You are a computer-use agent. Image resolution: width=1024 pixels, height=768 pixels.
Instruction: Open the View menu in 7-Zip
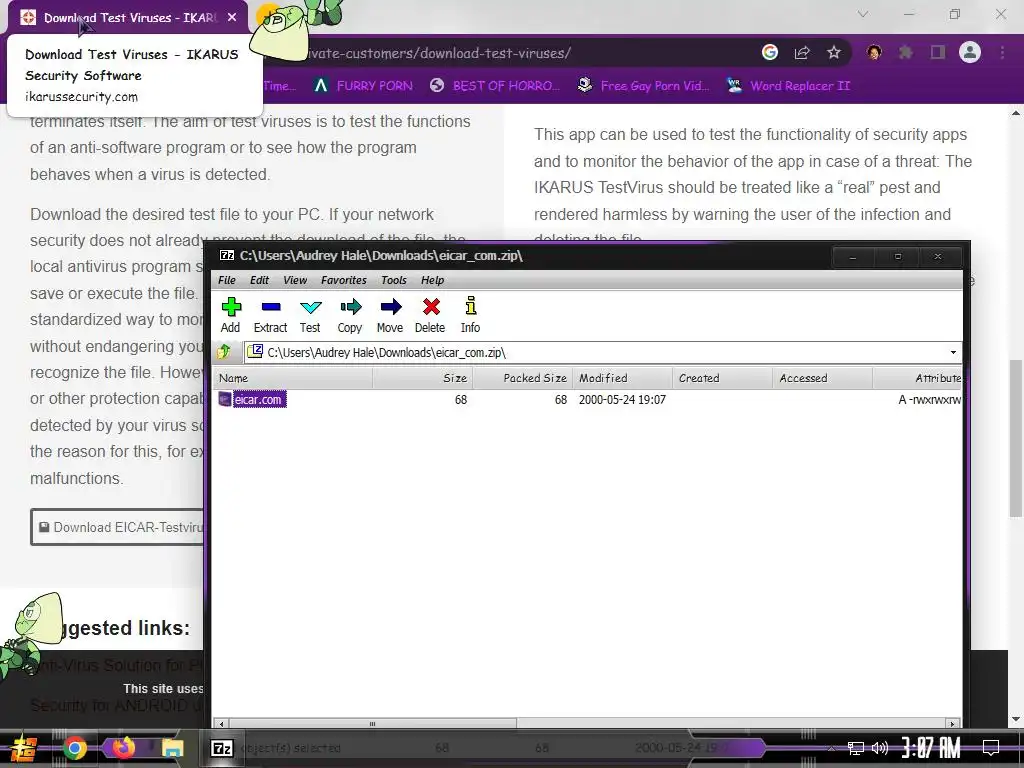coord(295,280)
